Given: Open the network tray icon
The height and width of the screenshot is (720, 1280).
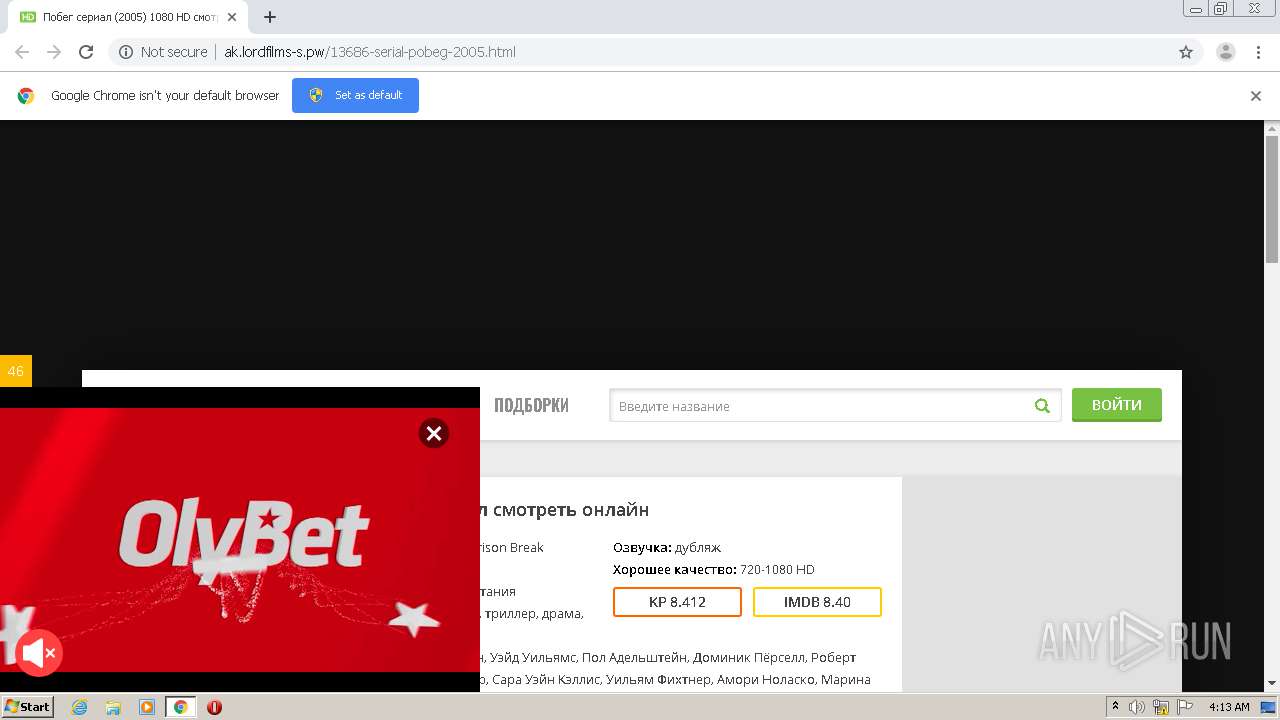Looking at the screenshot, I should coord(1161,707).
